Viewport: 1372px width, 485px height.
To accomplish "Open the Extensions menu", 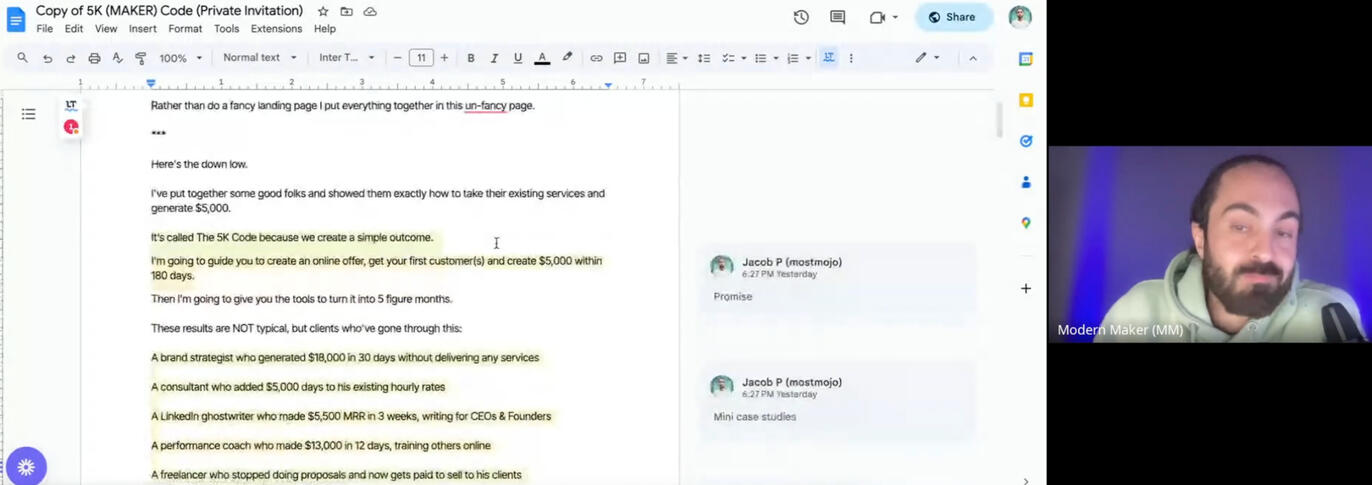I will (276, 29).
